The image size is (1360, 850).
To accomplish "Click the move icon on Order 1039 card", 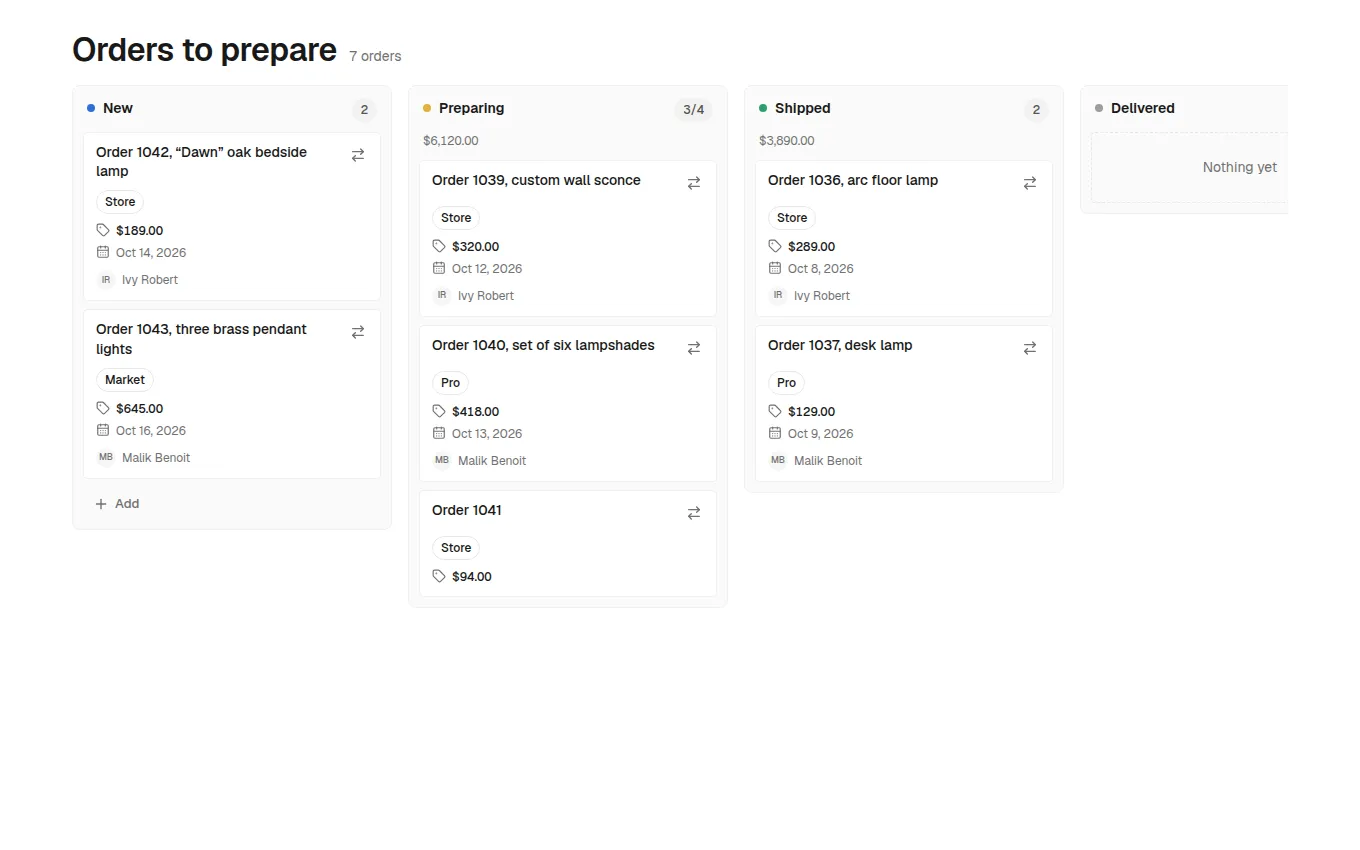I will pos(694,183).
